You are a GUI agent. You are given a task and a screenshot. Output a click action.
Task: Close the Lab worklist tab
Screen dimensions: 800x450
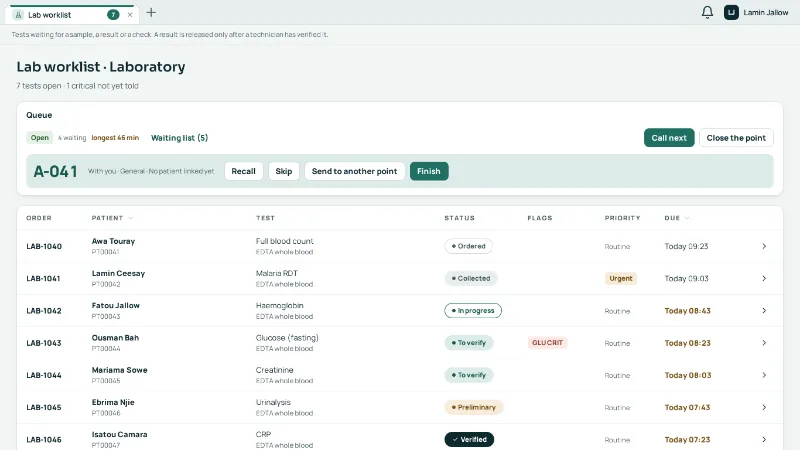(x=130, y=15)
